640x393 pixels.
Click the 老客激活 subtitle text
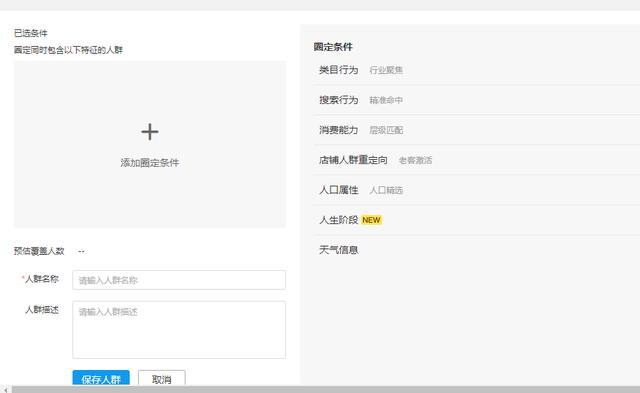pyautogui.click(x=415, y=160)
